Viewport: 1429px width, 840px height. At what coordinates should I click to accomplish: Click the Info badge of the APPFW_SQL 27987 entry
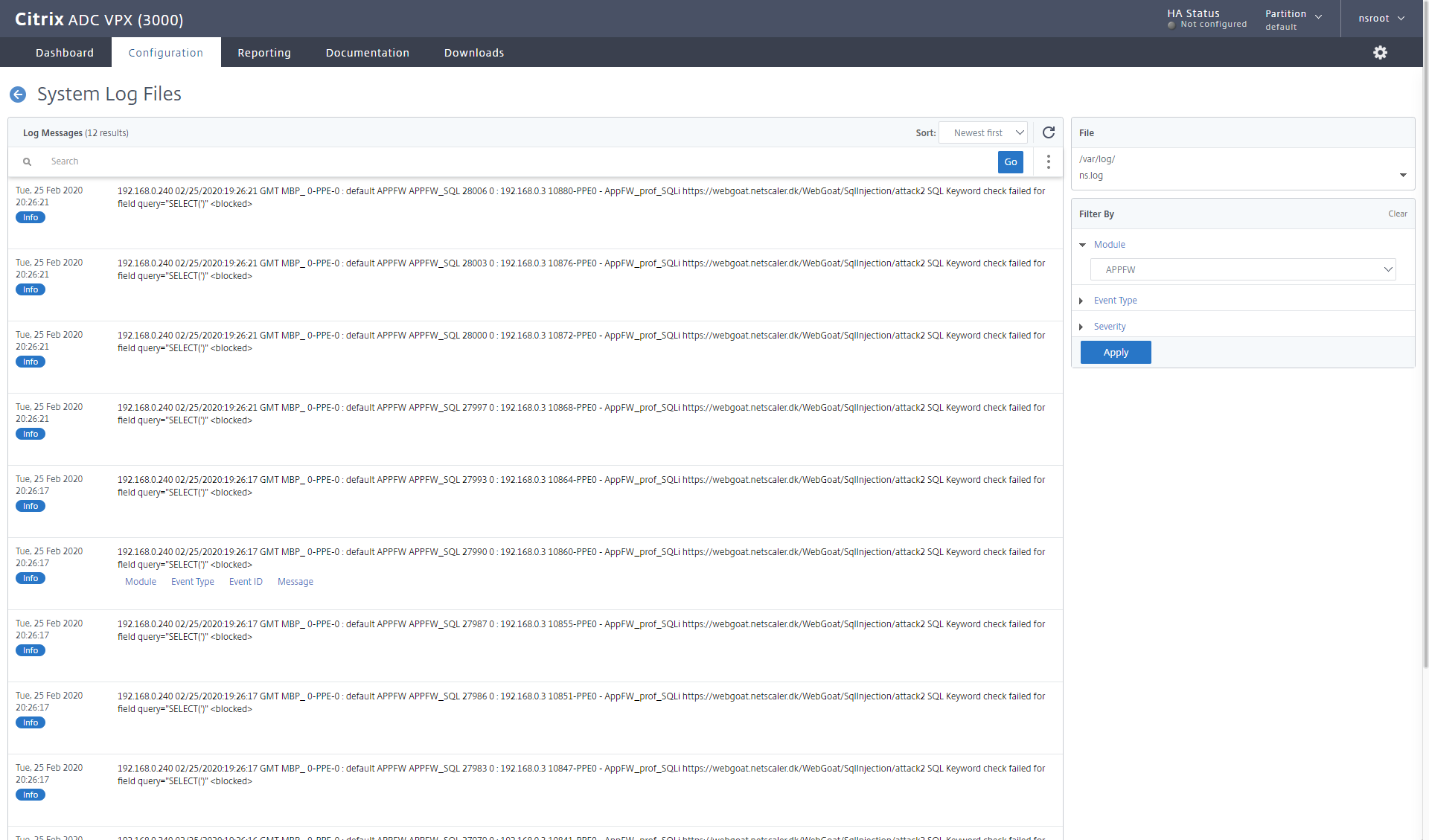pos(31,650)
